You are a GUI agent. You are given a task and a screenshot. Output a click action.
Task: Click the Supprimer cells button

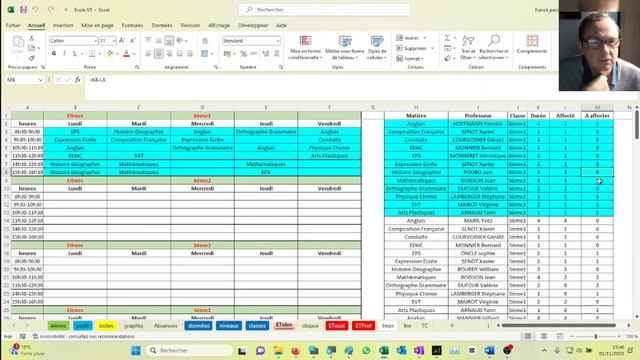(414, 48)
